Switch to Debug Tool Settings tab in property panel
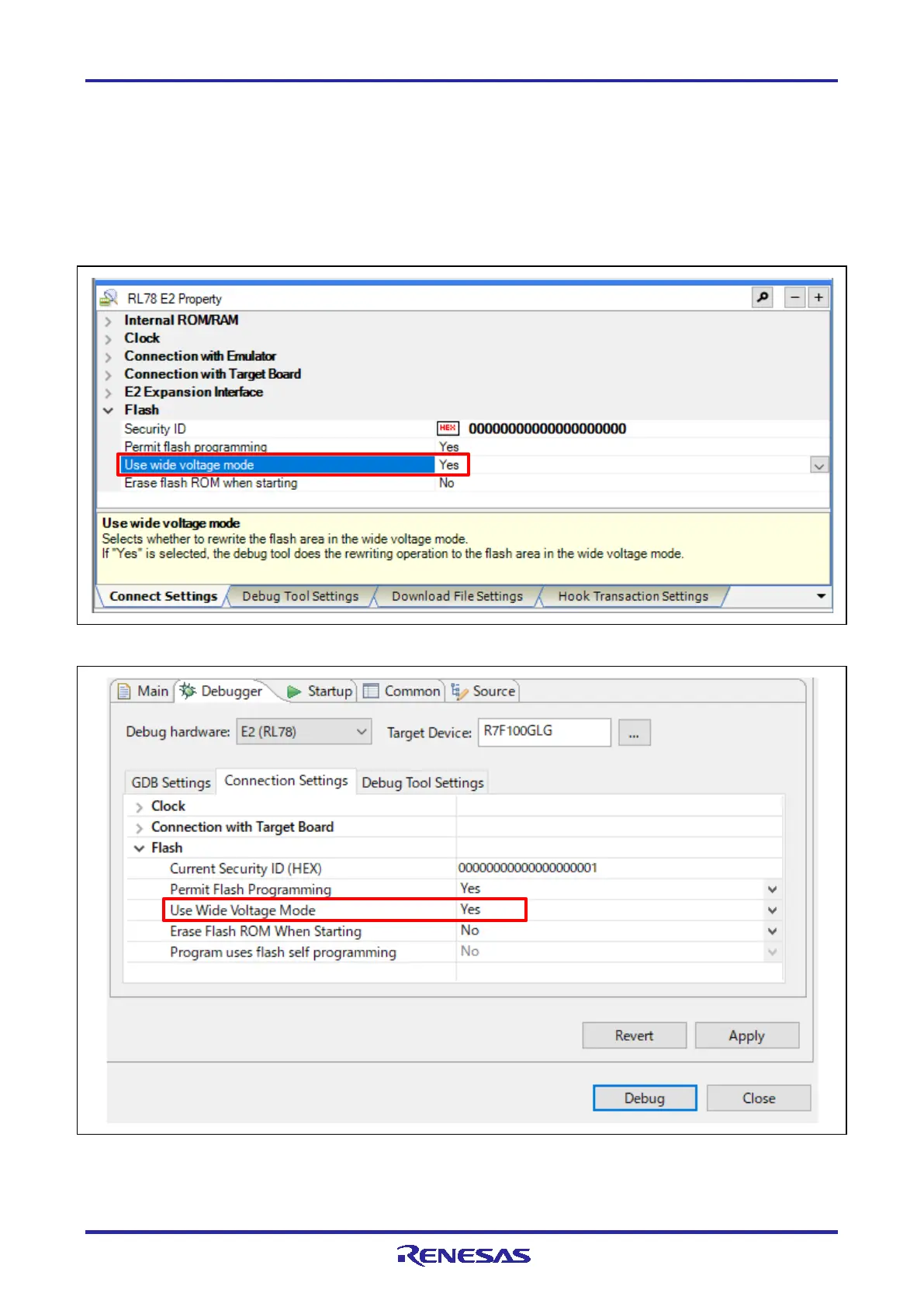 click(x=300, y=596)
